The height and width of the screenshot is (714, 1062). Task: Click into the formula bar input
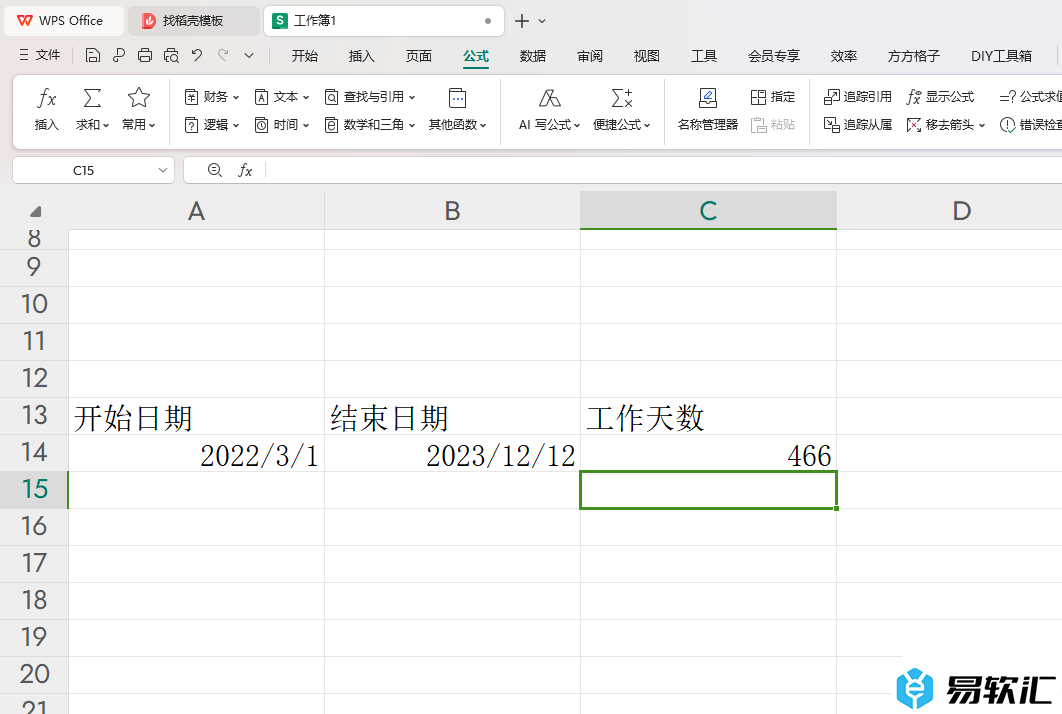pos(664,170)
